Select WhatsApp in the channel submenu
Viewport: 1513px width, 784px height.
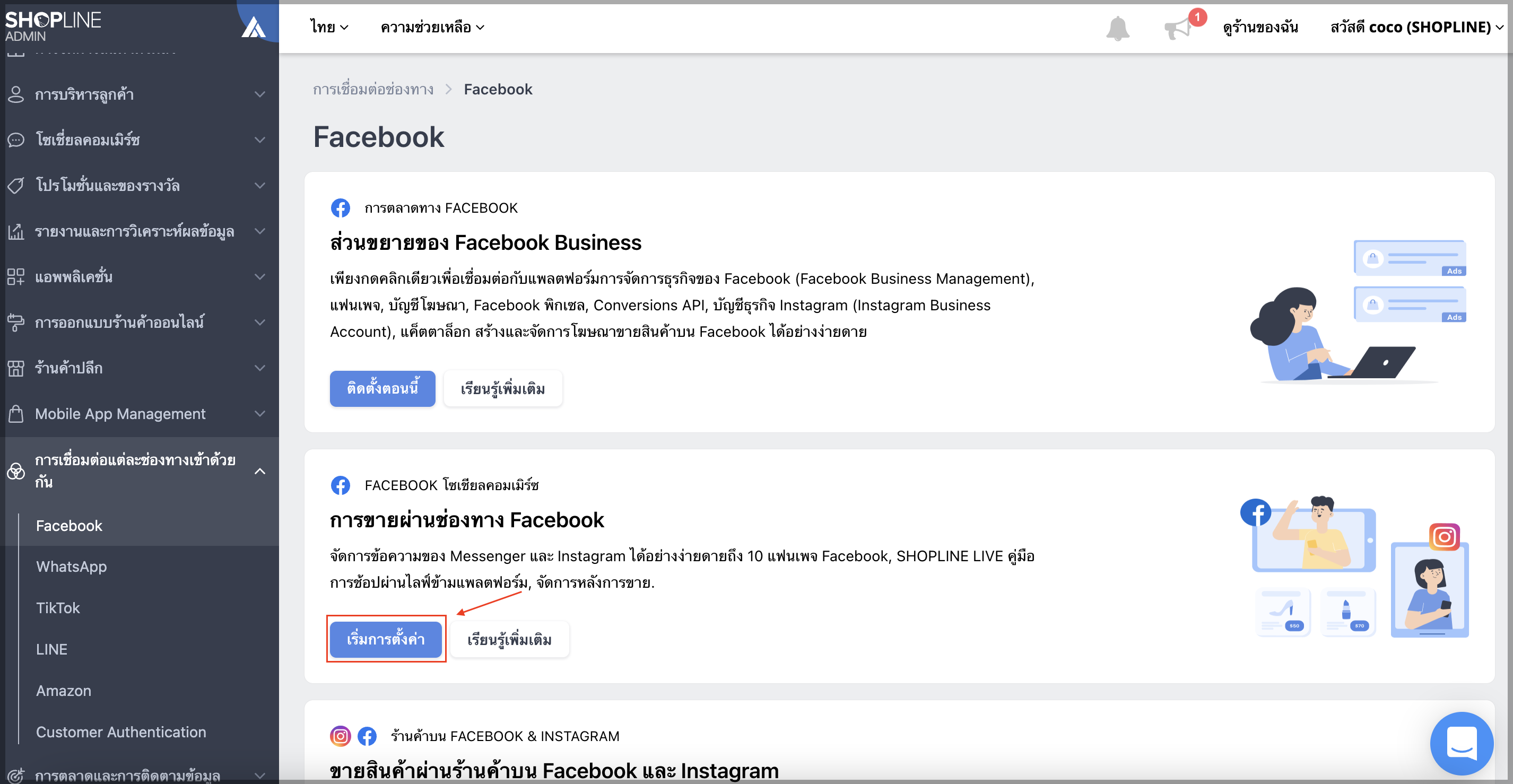71,567
